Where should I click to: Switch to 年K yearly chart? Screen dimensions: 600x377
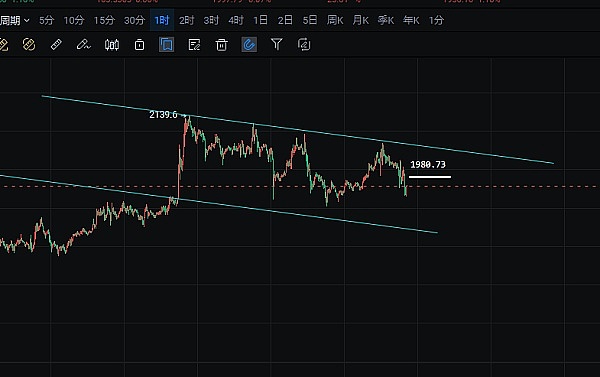coord(411,20)
